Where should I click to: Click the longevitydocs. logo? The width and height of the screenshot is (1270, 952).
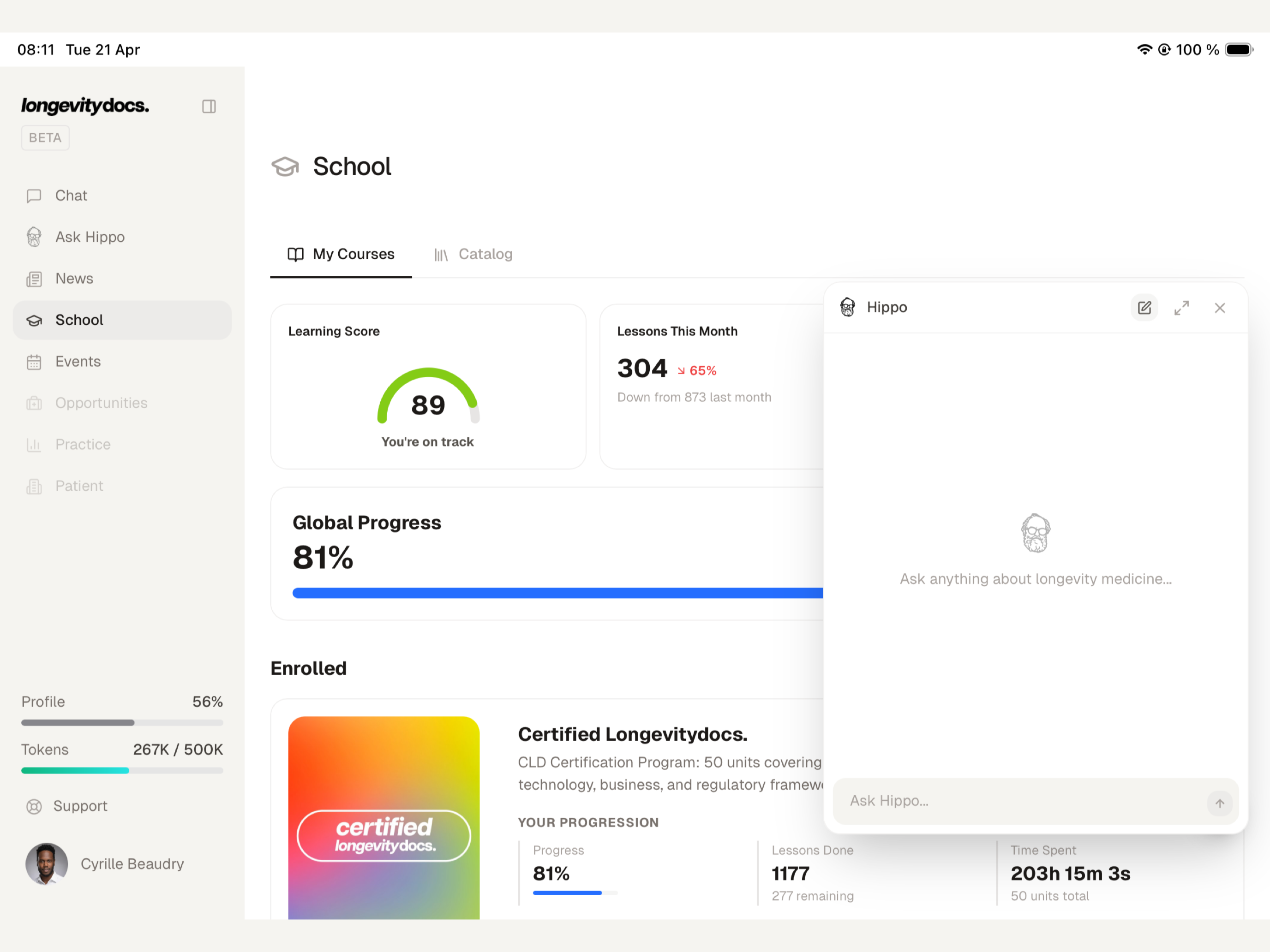85,106
